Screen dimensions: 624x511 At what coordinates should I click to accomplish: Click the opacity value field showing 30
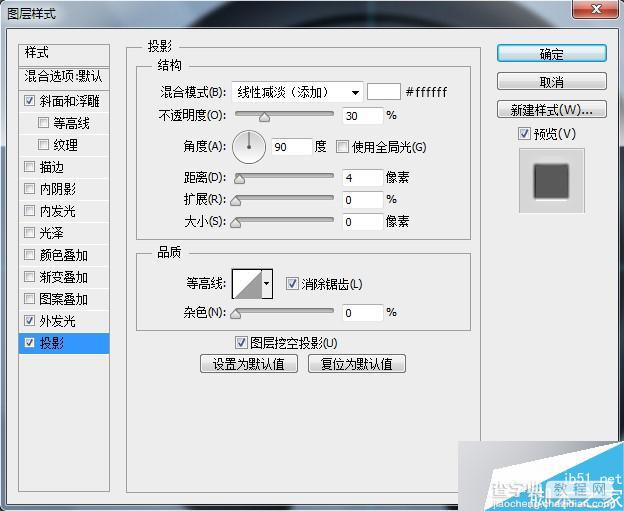point(363,116)
